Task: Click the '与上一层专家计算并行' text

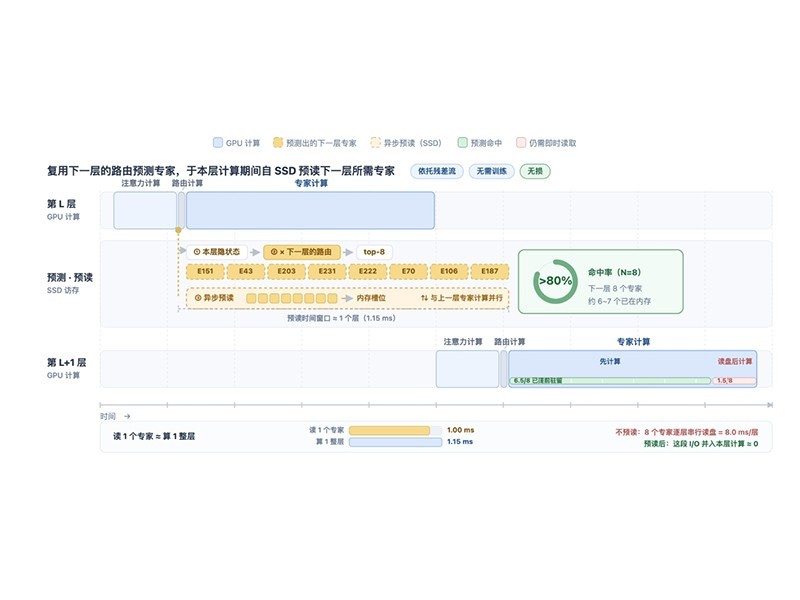Action: [466, 298]
